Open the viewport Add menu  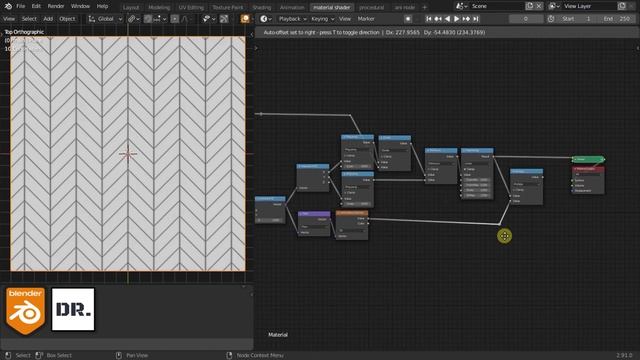[x=48, y=19]
